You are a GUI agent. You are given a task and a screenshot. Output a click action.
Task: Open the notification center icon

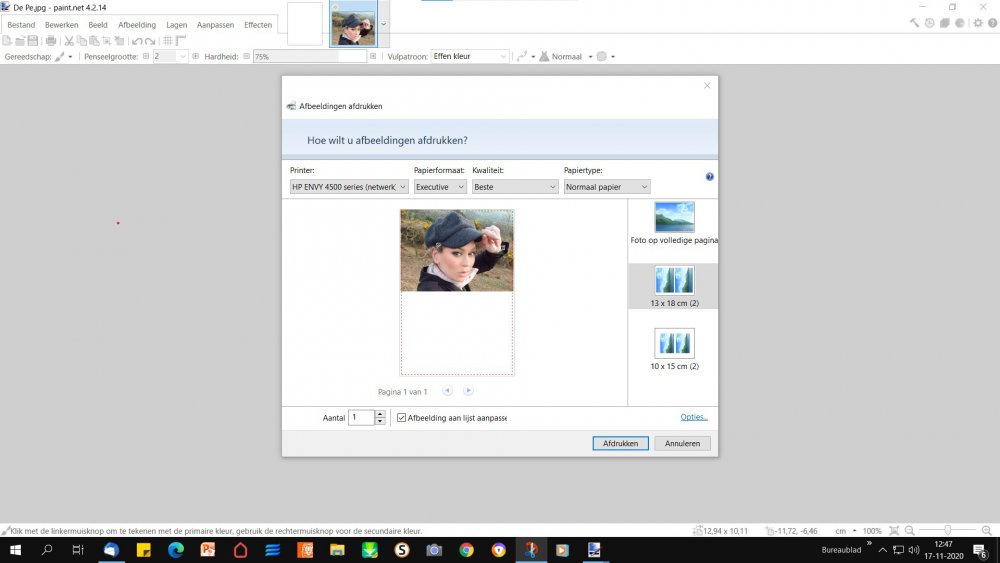(981, 550)
